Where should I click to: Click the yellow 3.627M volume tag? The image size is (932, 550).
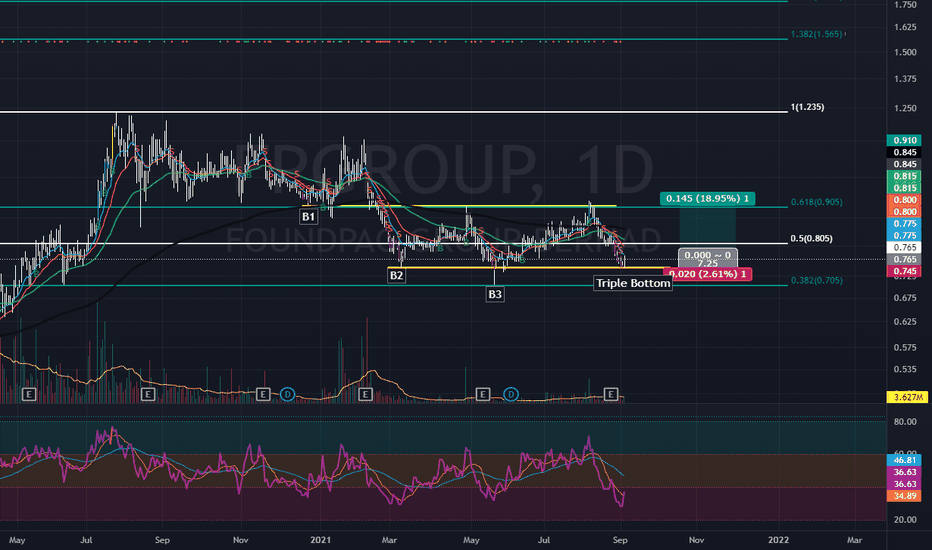click(907, 397)
